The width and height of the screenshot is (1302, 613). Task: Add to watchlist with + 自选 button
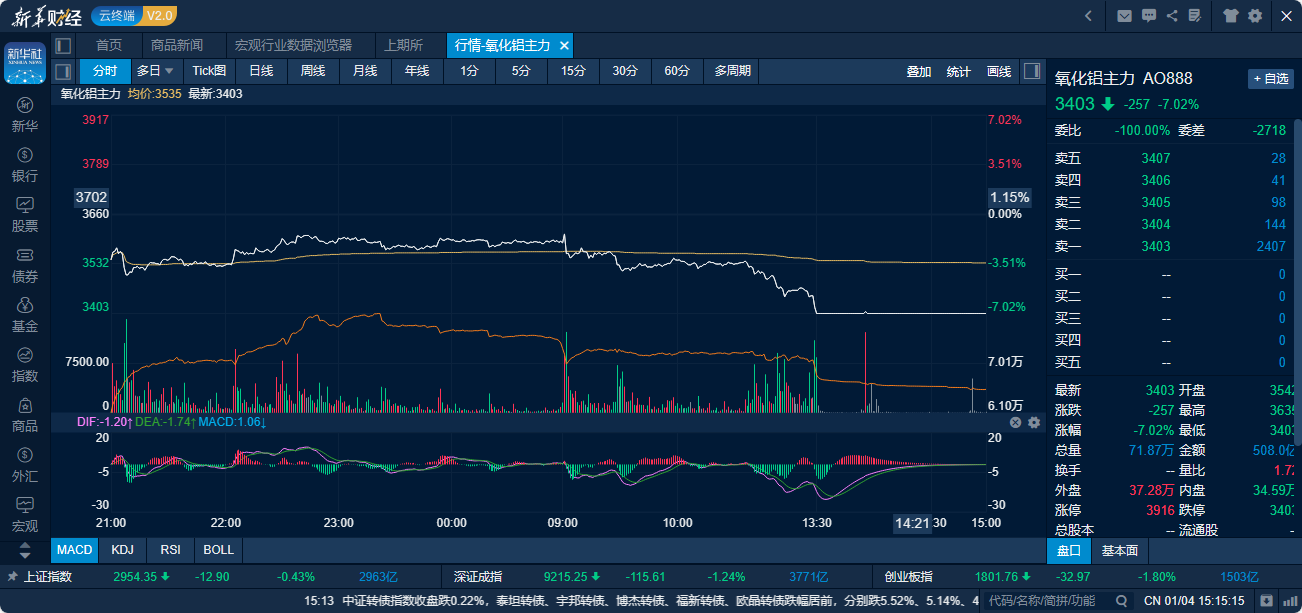1270,79
